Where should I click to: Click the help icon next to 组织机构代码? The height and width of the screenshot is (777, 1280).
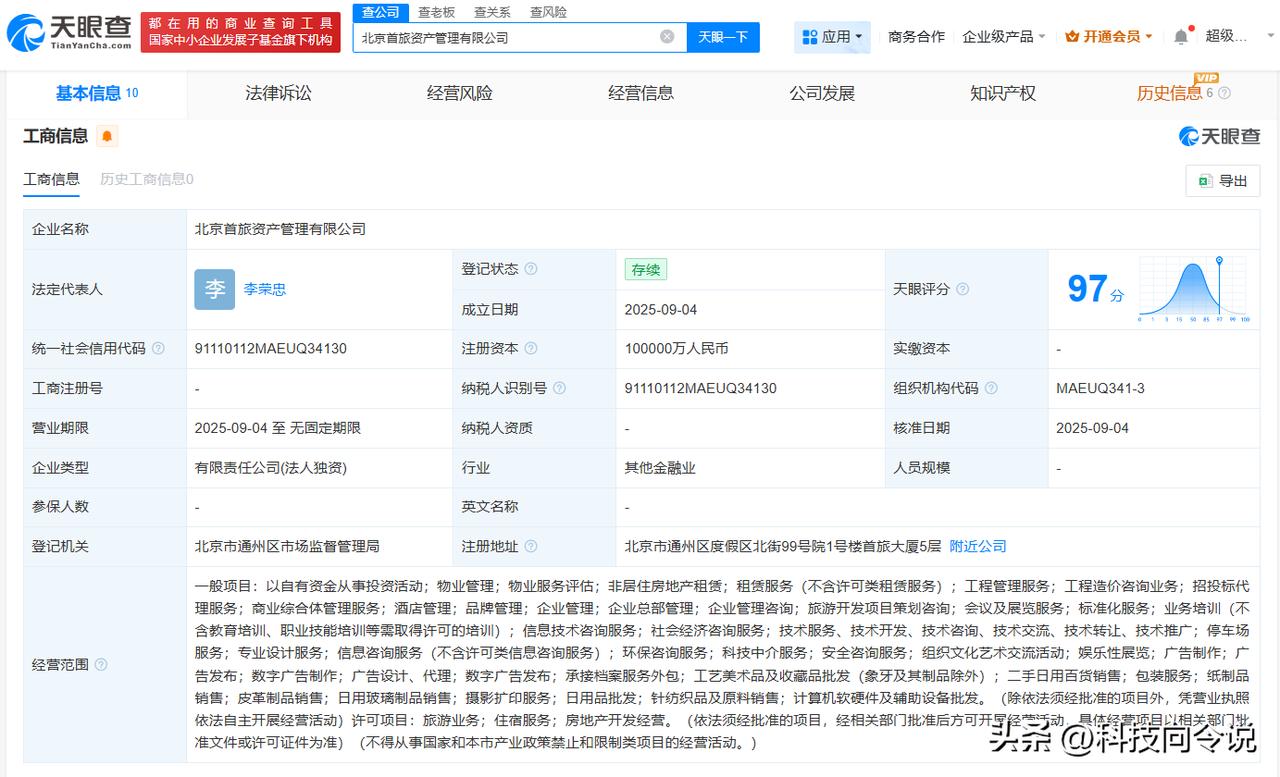click(x=991, y=388)
